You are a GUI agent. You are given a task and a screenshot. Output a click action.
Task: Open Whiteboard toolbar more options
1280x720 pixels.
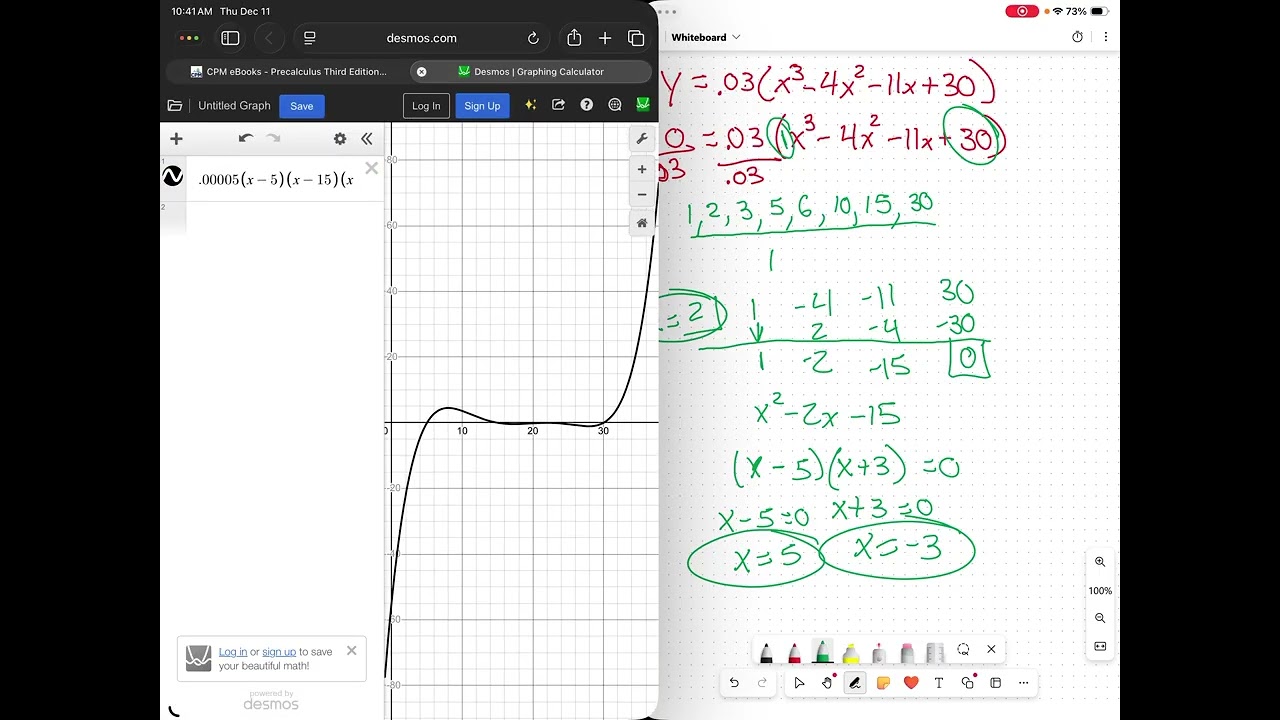(1023, 683)
